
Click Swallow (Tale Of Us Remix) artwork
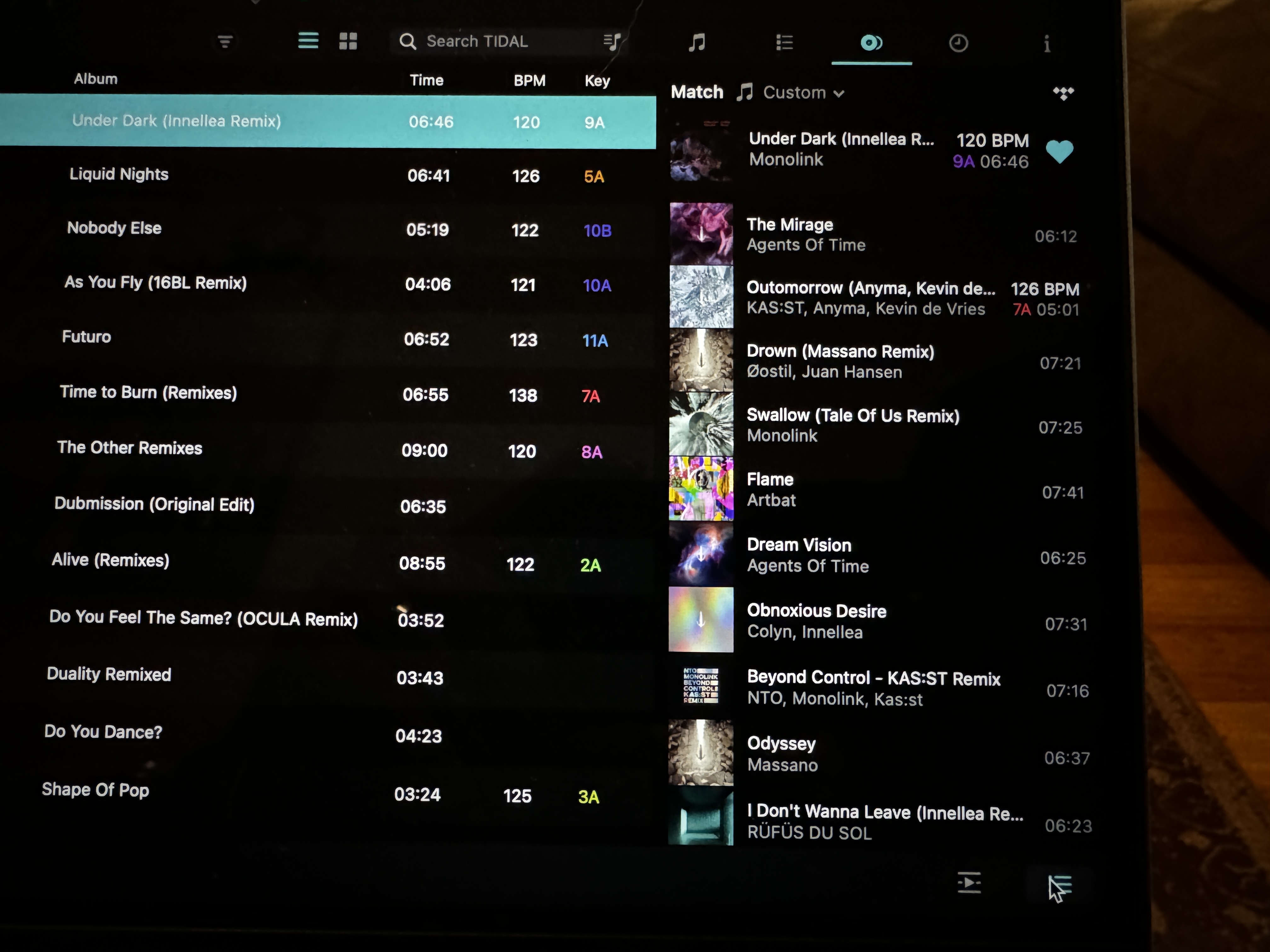(701, 423)
